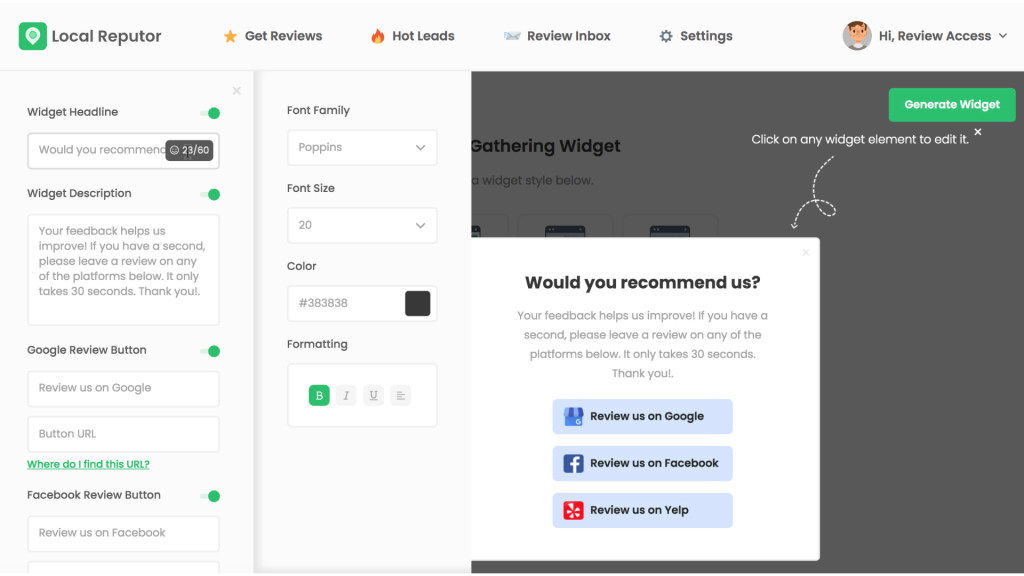
Task: Click the Local Reputor logo icon
Action: click(32, 36)
